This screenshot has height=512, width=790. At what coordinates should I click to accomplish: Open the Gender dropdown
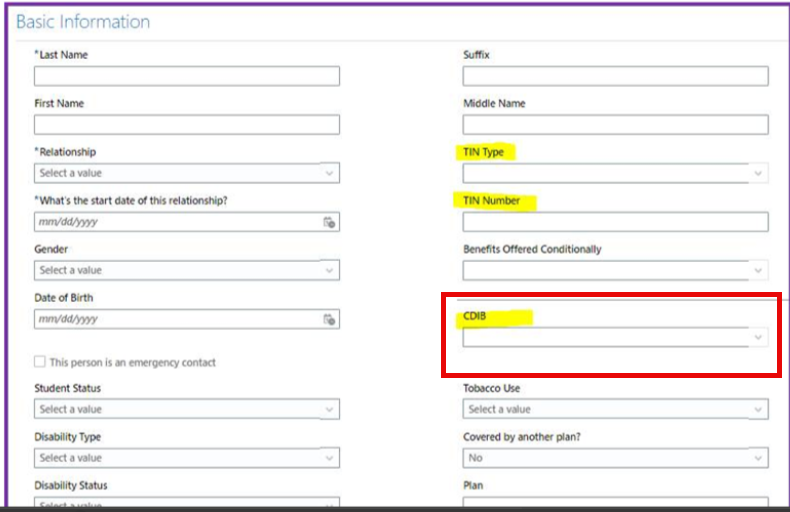(187, 271)
